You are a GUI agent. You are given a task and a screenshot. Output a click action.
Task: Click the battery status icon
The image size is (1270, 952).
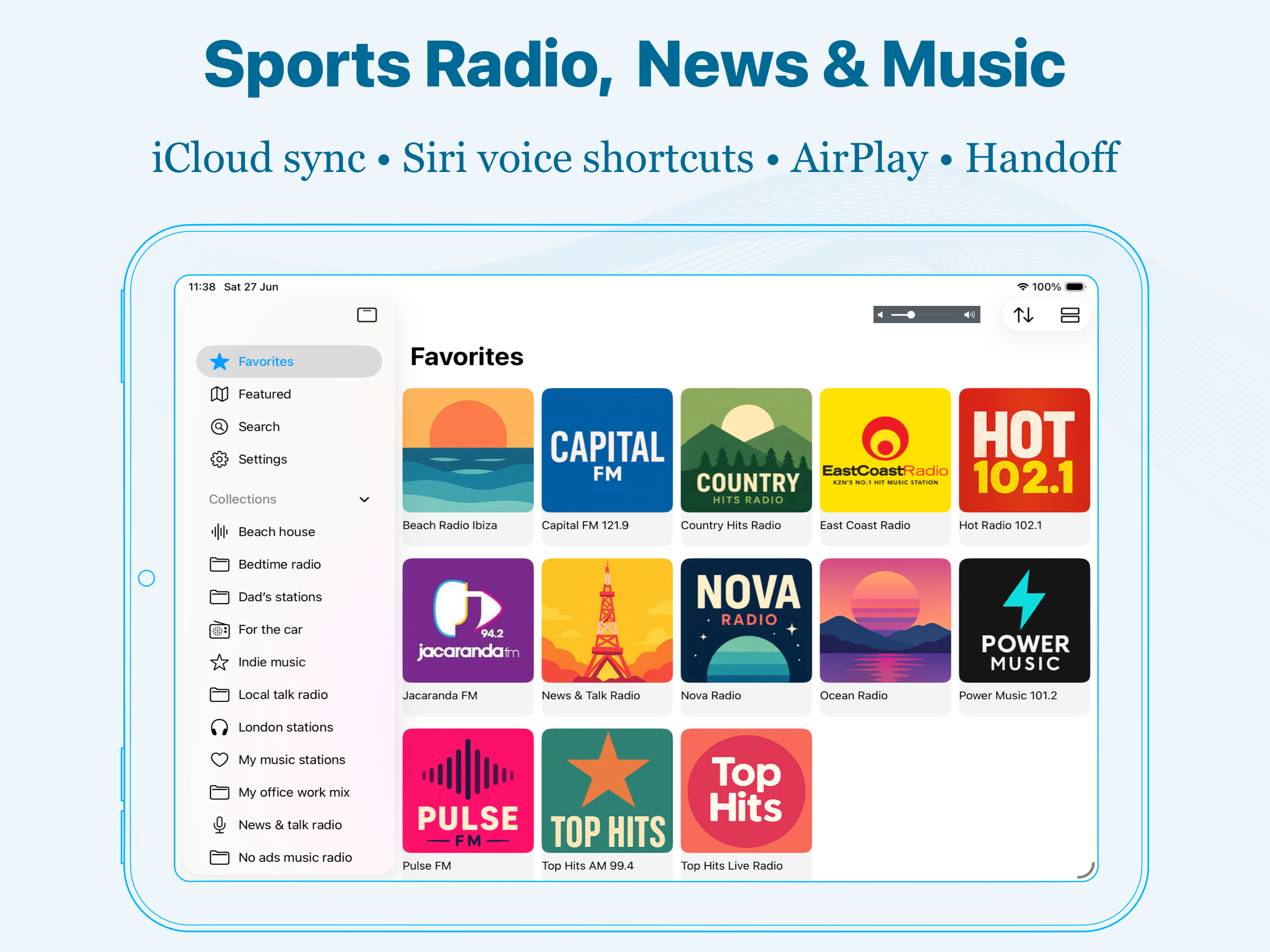[x=1075, y=286]
